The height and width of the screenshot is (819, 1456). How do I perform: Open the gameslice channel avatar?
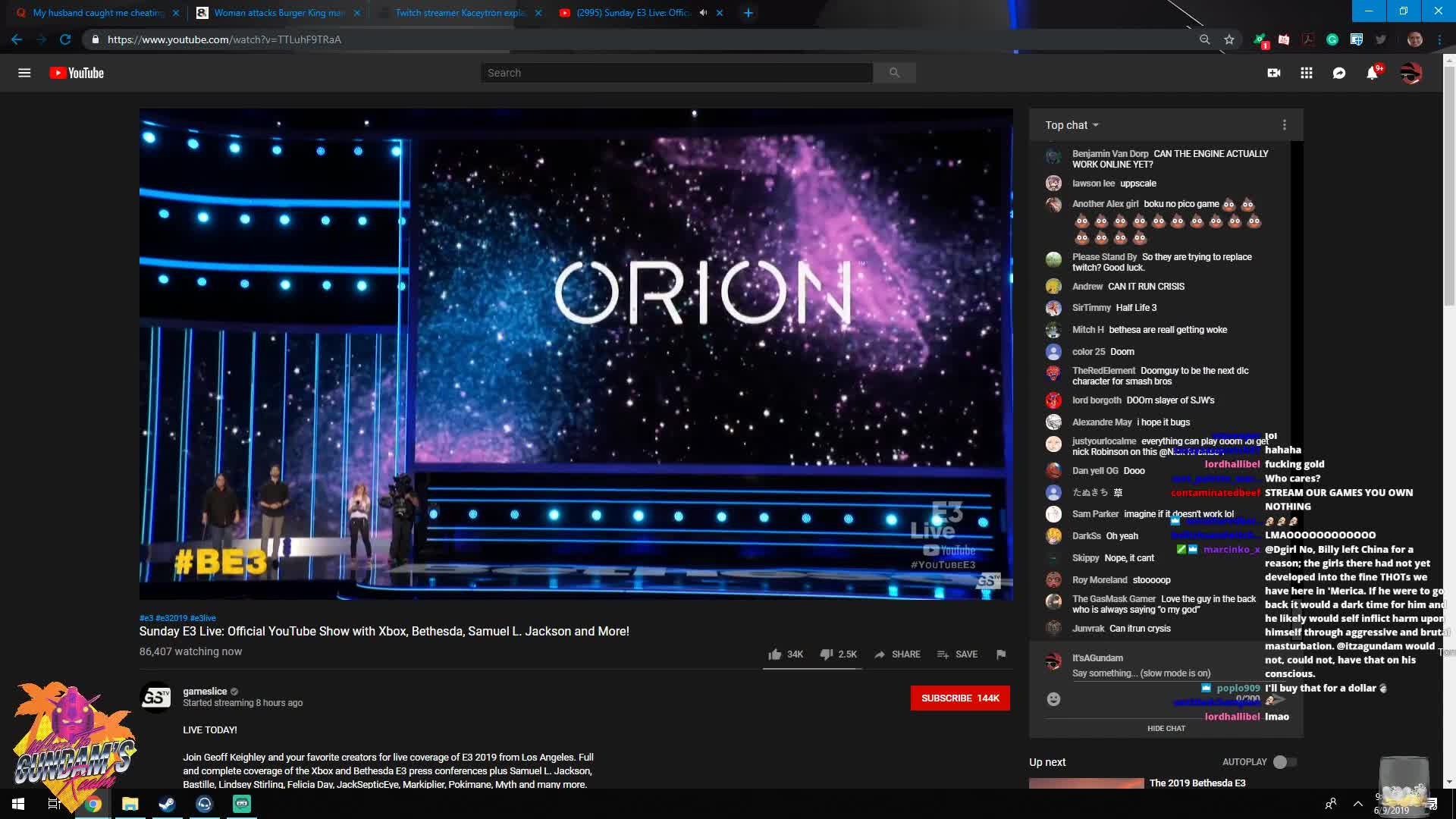pyautogui.click(x=156, y=697)
